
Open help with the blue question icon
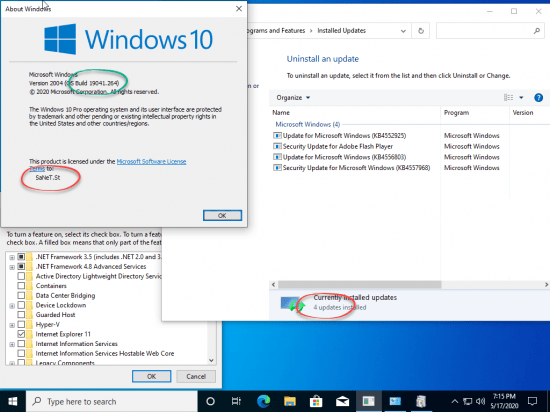pos(538,97)
